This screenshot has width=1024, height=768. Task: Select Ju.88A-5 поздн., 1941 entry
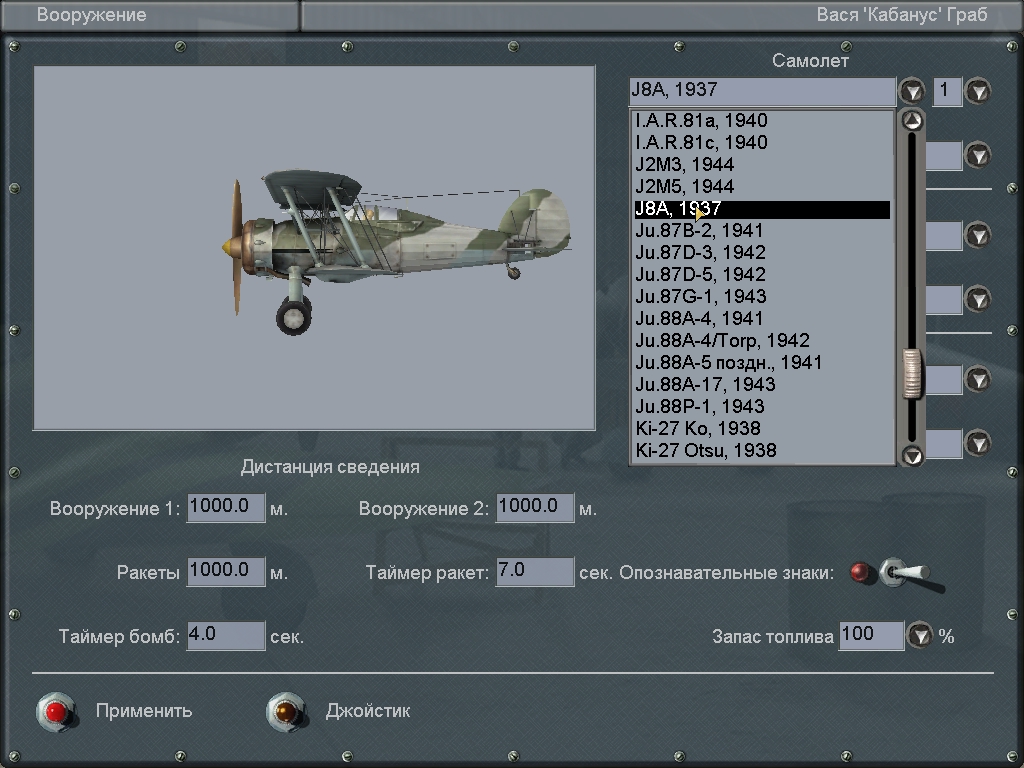(762, 362)
